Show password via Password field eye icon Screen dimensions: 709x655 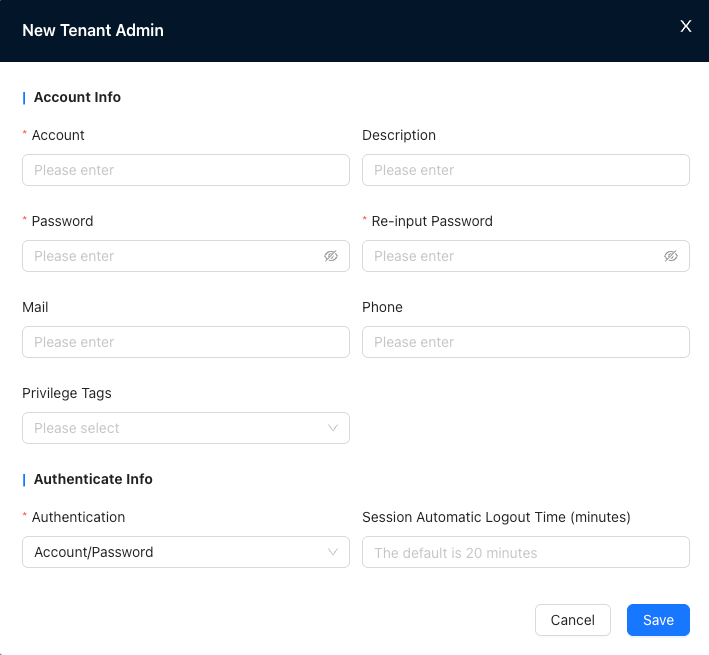(331, 256)
